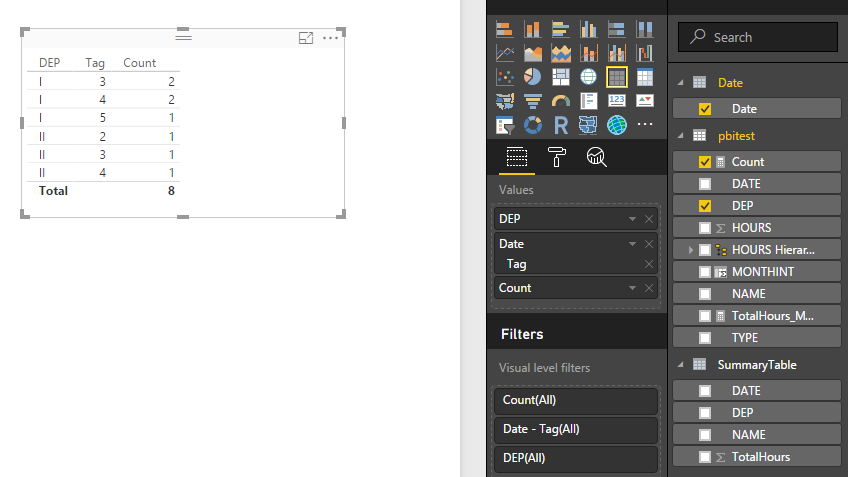Viewport: 848px width, 477px height.
Task: Open DEP field dropdown in Values
Action: coord(632,219)
